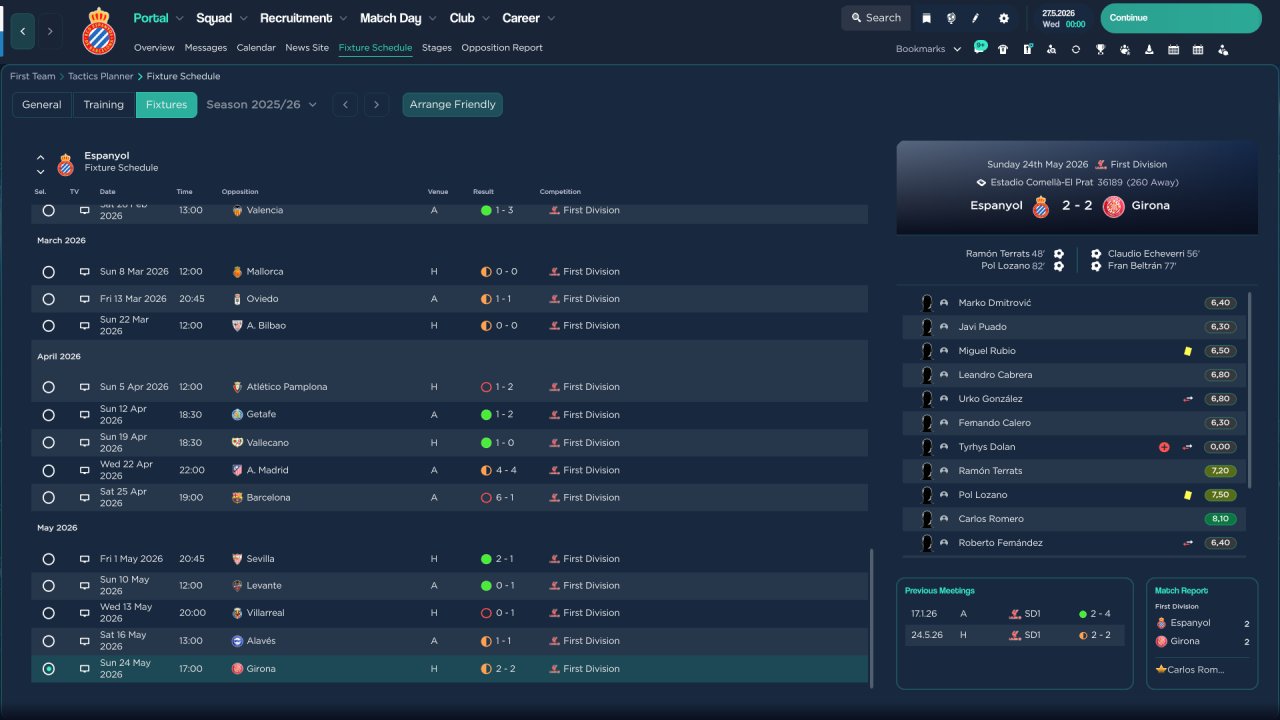The width and height of the screenshot is (1280, 720).
Task: Open settings gear icon in top bar
Action: 1004,18
